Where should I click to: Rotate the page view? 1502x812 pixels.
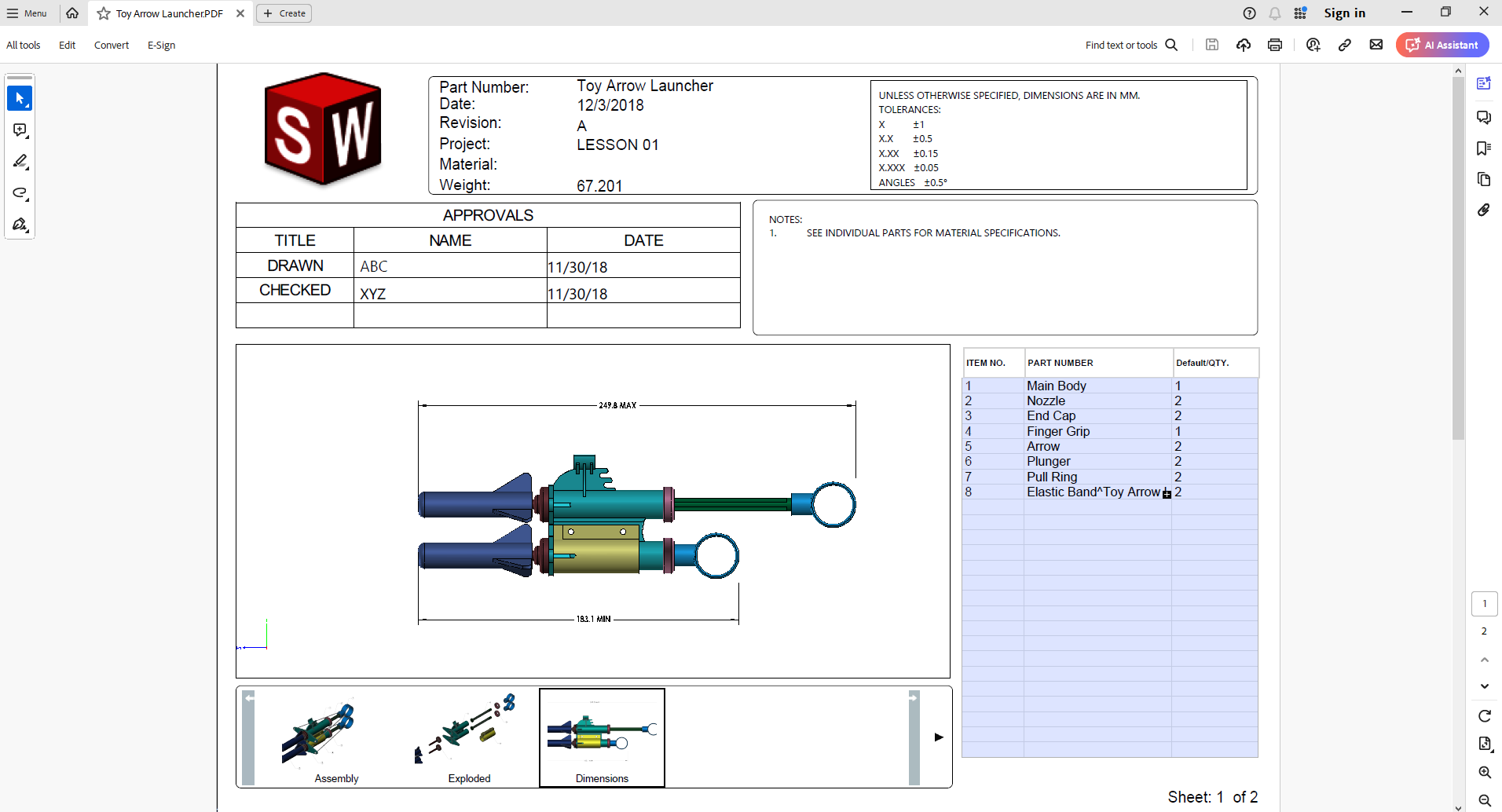click(1484, 715)
